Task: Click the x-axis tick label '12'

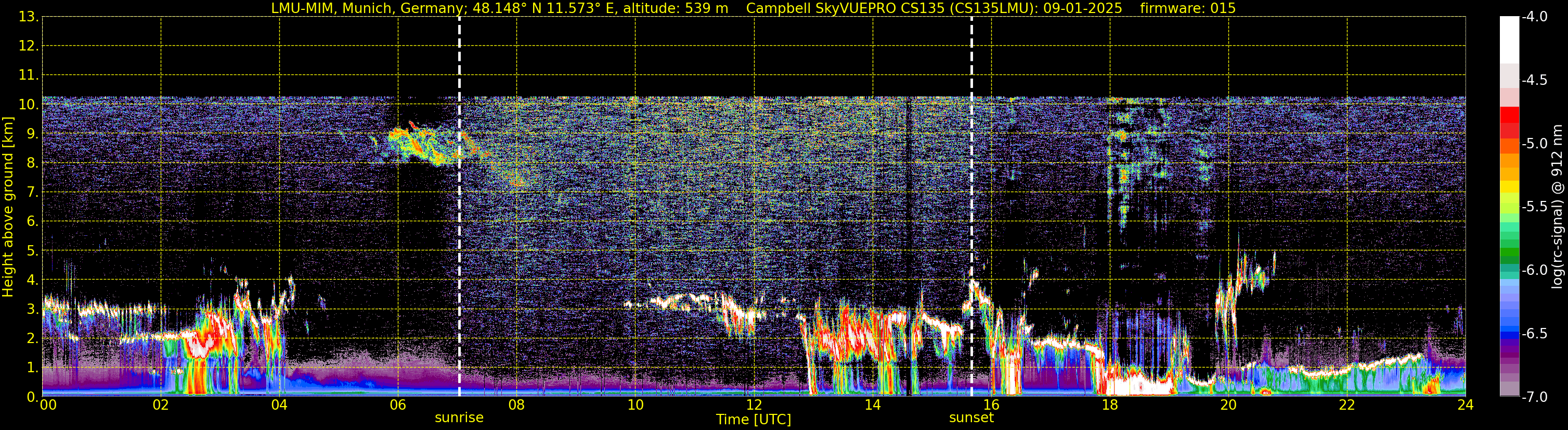Action: [754, 405]
